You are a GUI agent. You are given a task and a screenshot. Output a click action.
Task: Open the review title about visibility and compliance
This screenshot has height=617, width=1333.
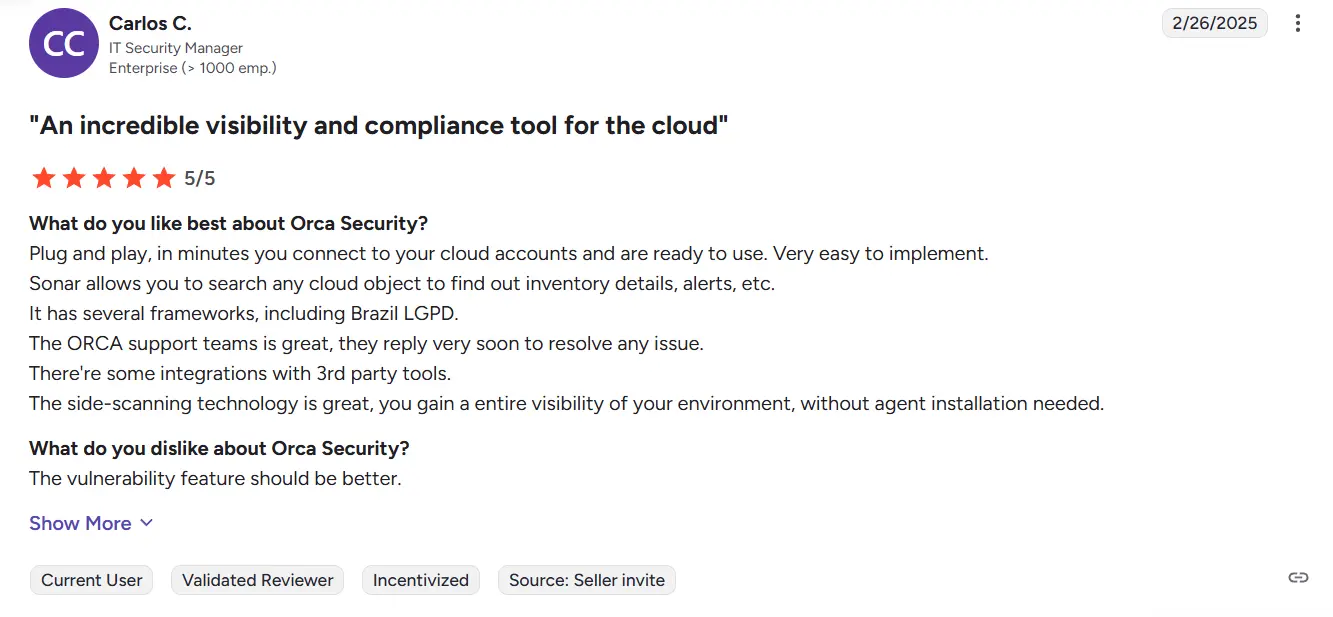coord(379,125)
